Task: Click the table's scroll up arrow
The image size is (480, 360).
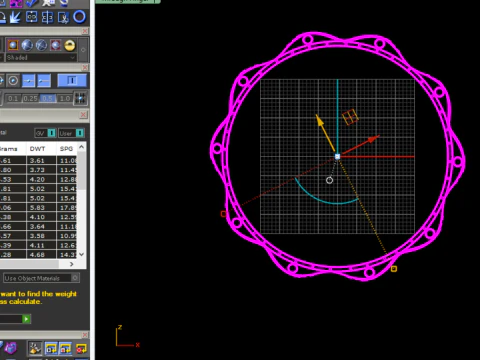Action: tap(81, 147)
